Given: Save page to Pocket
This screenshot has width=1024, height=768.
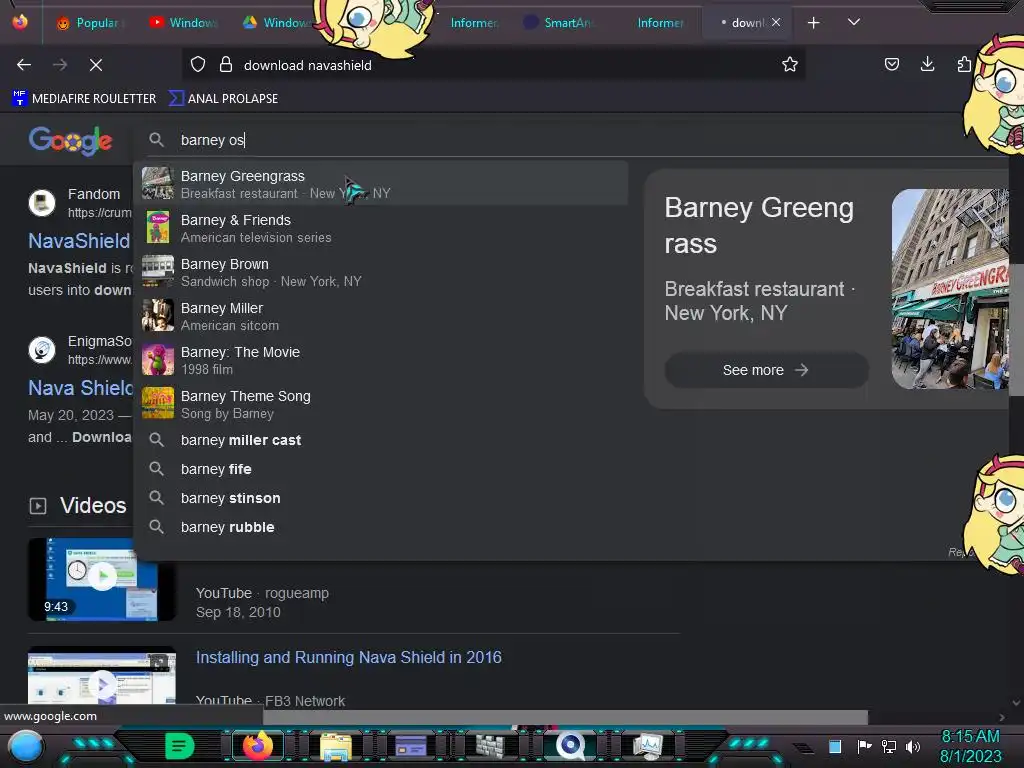Looking at the screenshot, I should coord(891,64).
